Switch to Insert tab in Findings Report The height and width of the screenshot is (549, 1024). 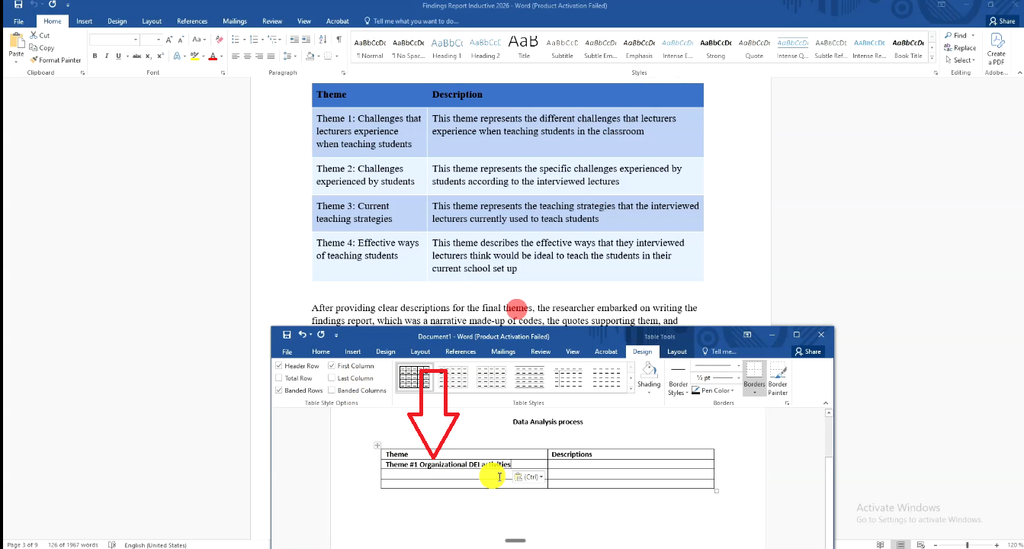point(84,21)
